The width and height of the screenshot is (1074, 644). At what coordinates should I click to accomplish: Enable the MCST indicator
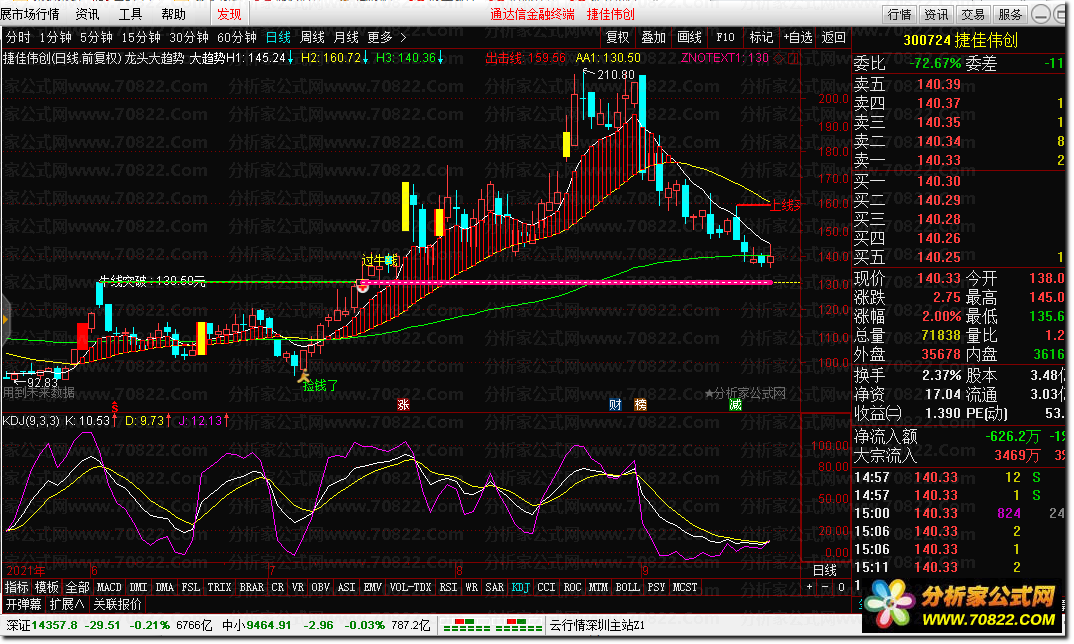[685, 587]
